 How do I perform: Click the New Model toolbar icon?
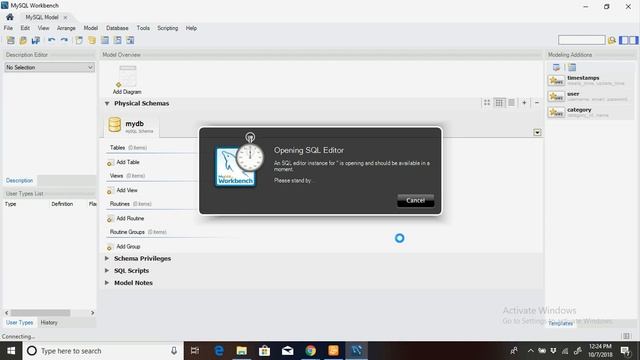[x=11, y=40]
